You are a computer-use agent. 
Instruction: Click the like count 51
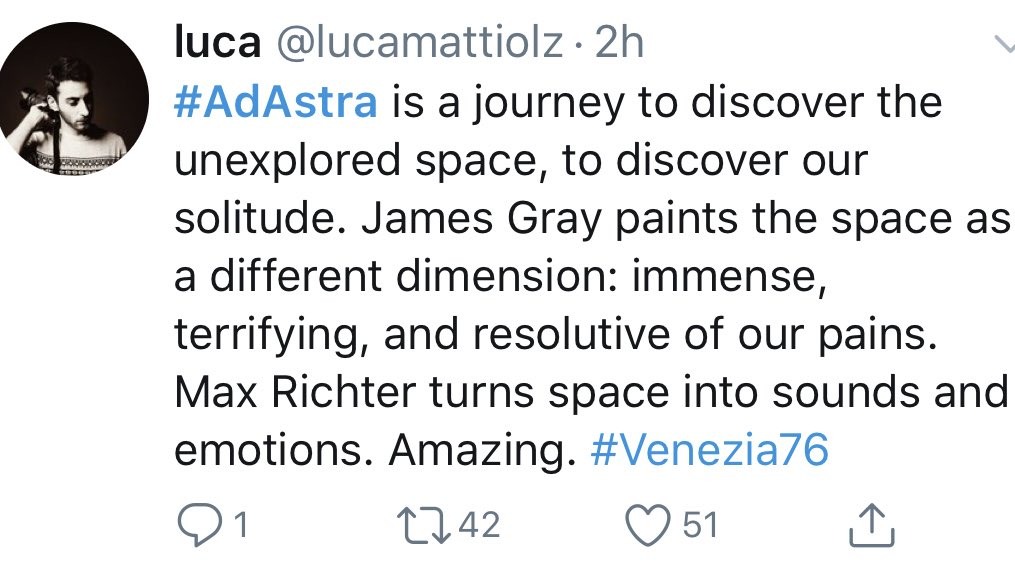point(700,525)
